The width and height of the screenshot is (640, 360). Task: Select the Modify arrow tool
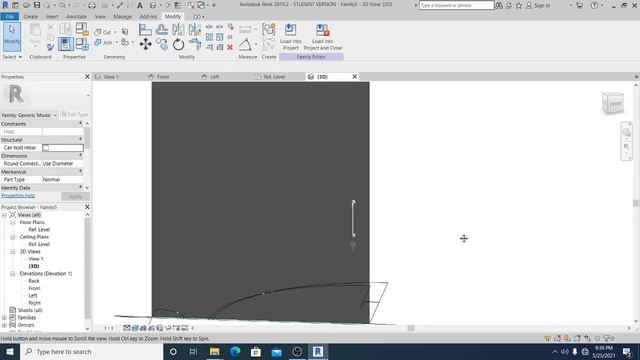tap(12, 36)
